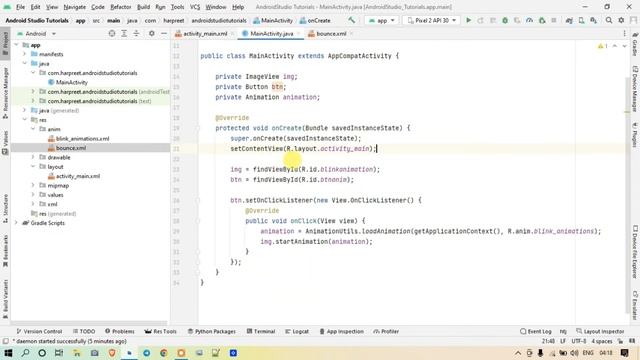Open the Pixel 2 API 30 device dropdown
Screen dimensions: 640x360
click(x=431, y=20)
